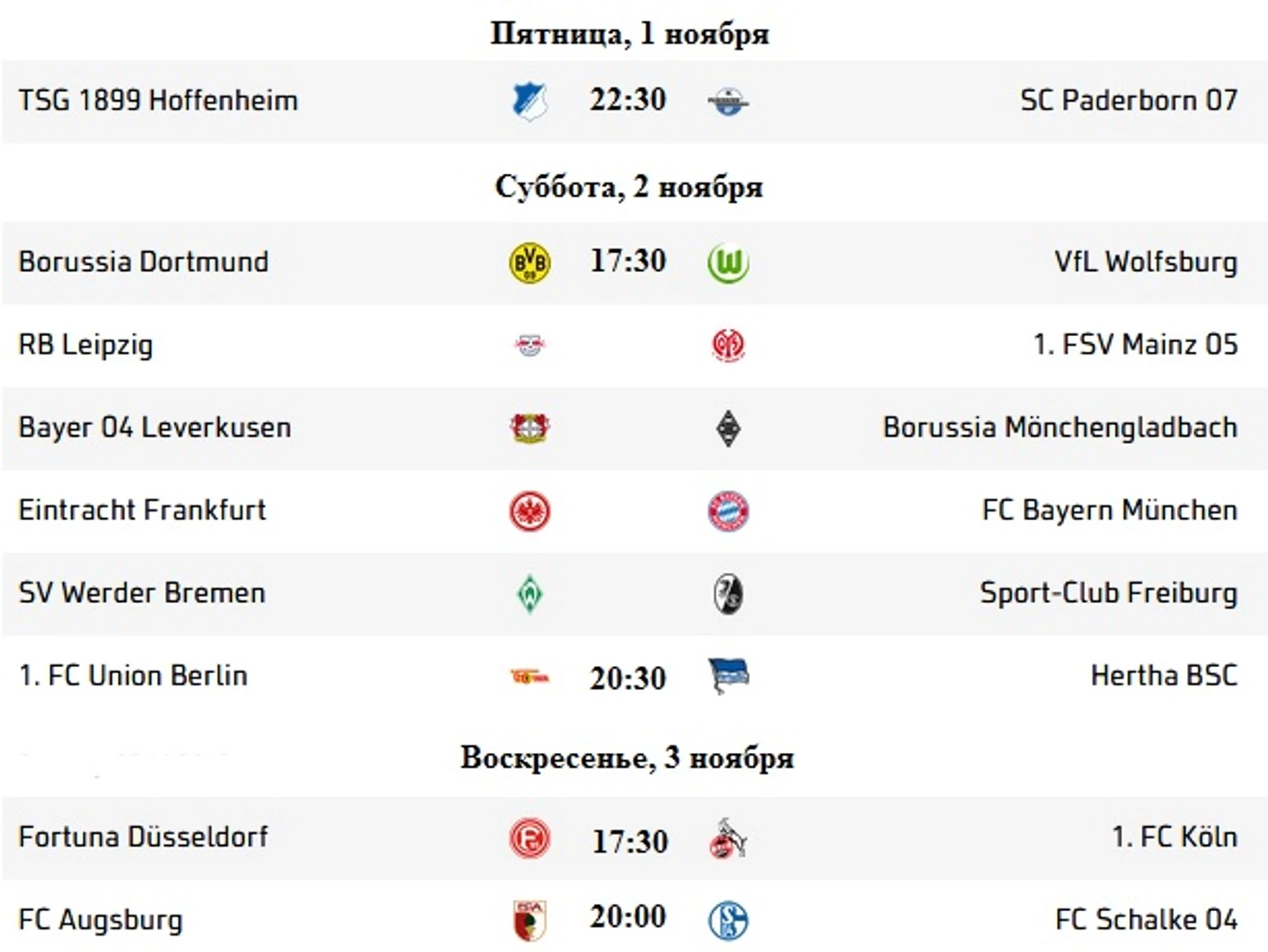The height and width of the screenshot is (952, 1268).
Task: Click the Fortuna Düsseldorf red logo
Action: (530, 838)
